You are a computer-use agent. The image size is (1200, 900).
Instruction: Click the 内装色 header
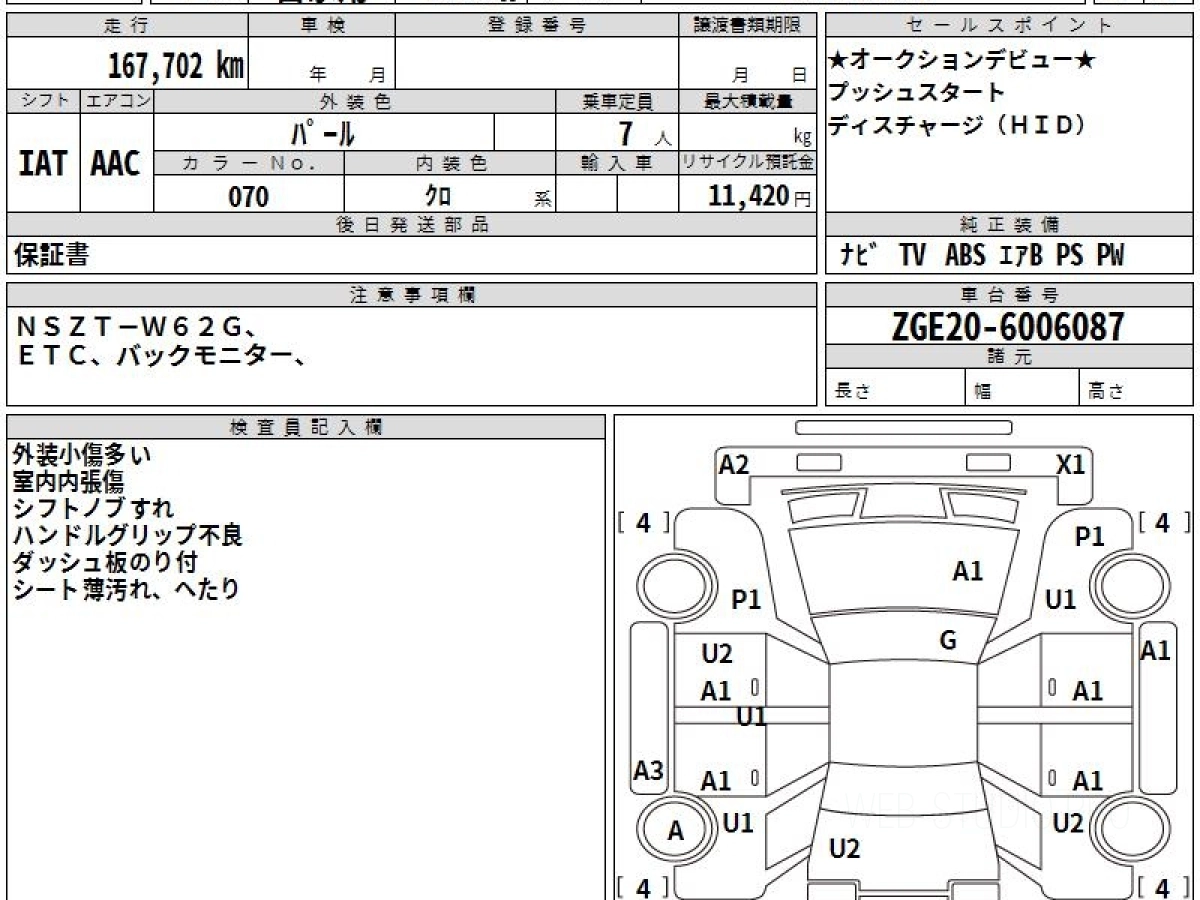449,163
